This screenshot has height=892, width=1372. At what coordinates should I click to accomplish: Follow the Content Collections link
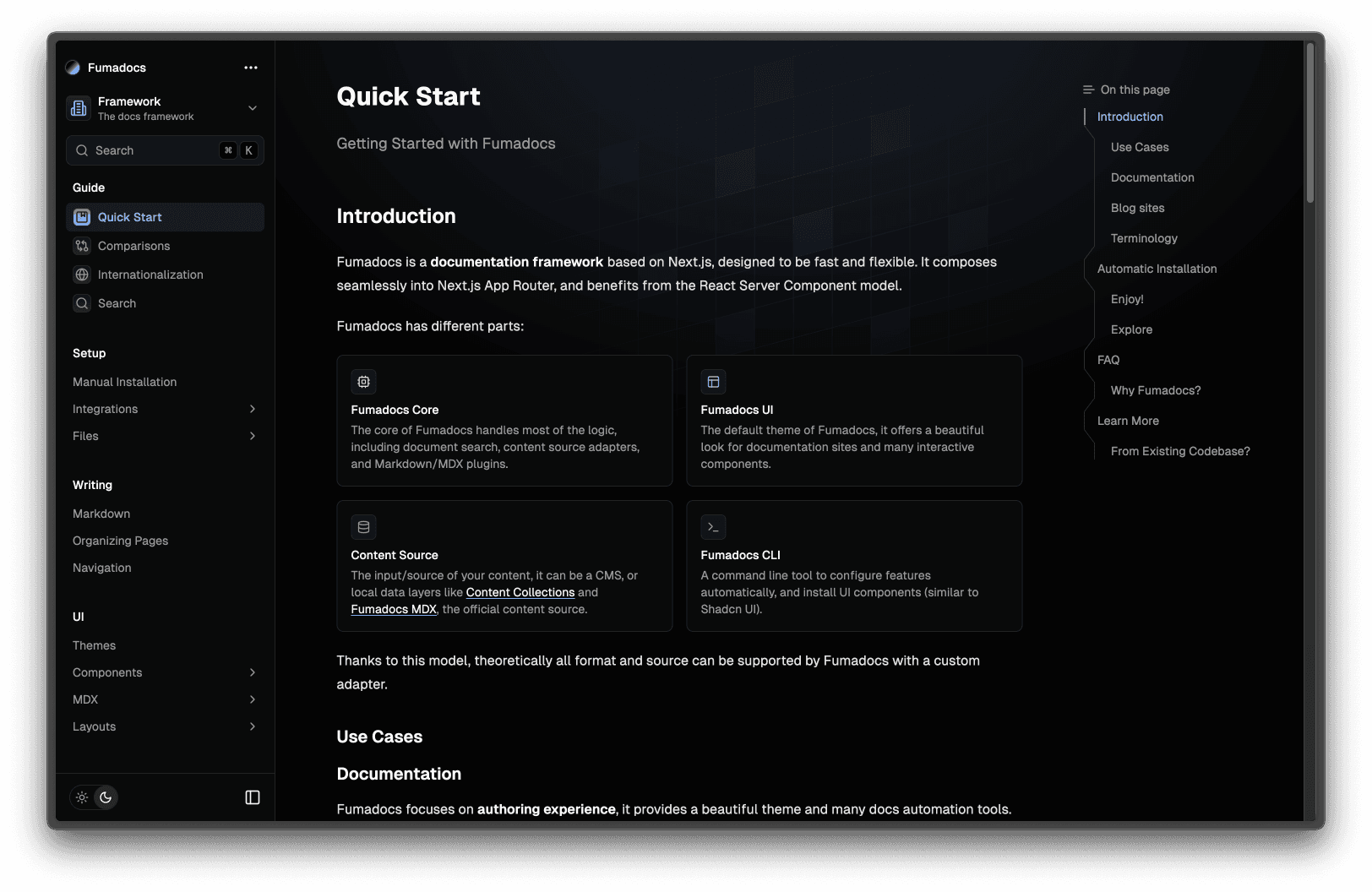(520, 592)
